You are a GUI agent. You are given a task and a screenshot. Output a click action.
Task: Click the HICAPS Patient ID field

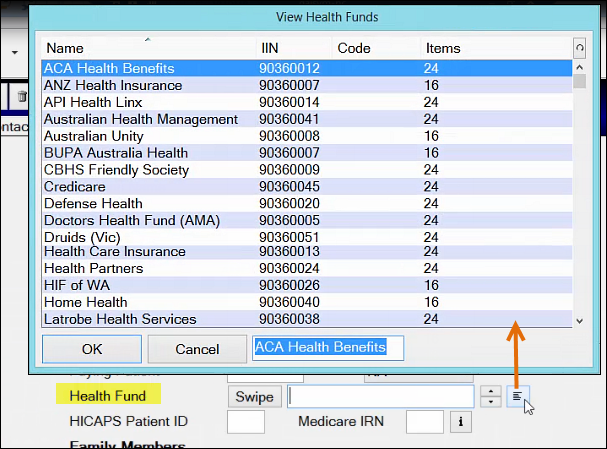(x=246, y=422)
